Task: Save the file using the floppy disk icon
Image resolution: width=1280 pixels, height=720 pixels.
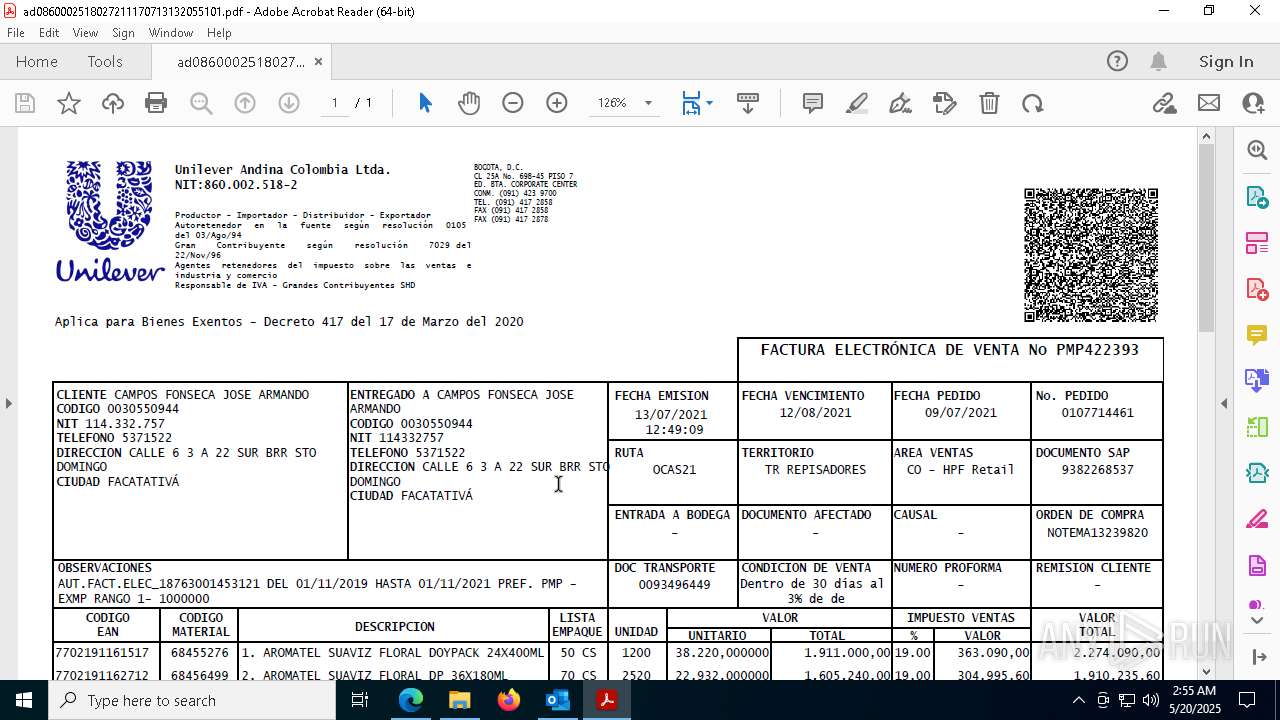Action: [x=25, y=103]
